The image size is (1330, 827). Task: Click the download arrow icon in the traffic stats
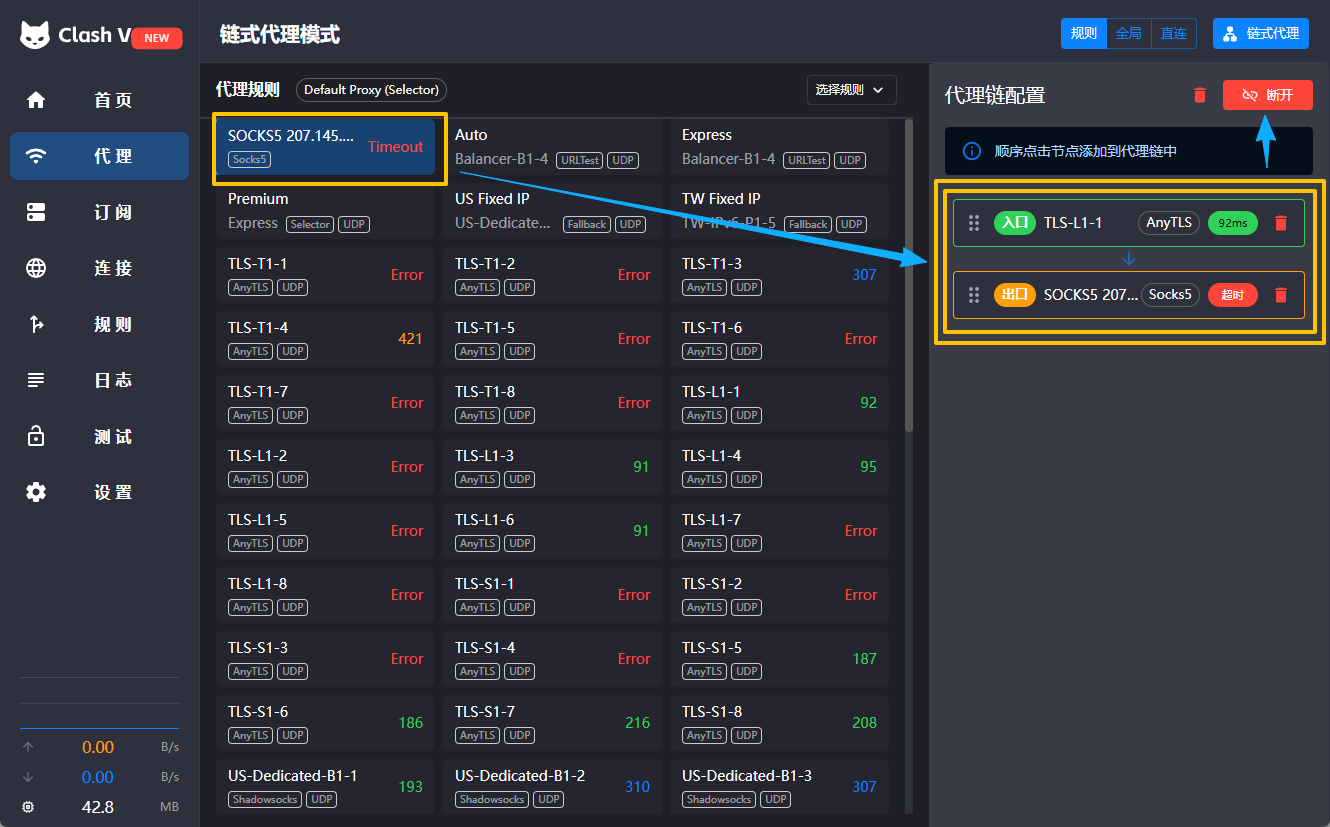(x=28, y=777)
